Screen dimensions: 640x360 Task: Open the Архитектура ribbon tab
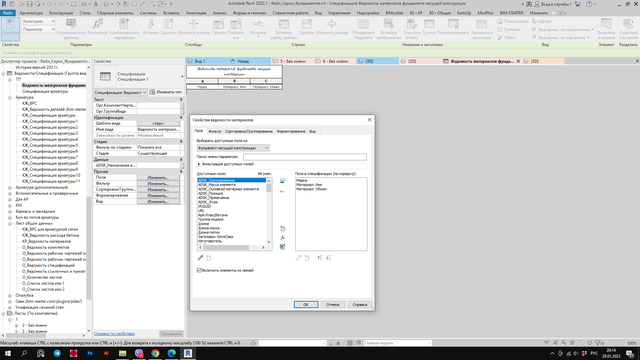click(31, 13)
